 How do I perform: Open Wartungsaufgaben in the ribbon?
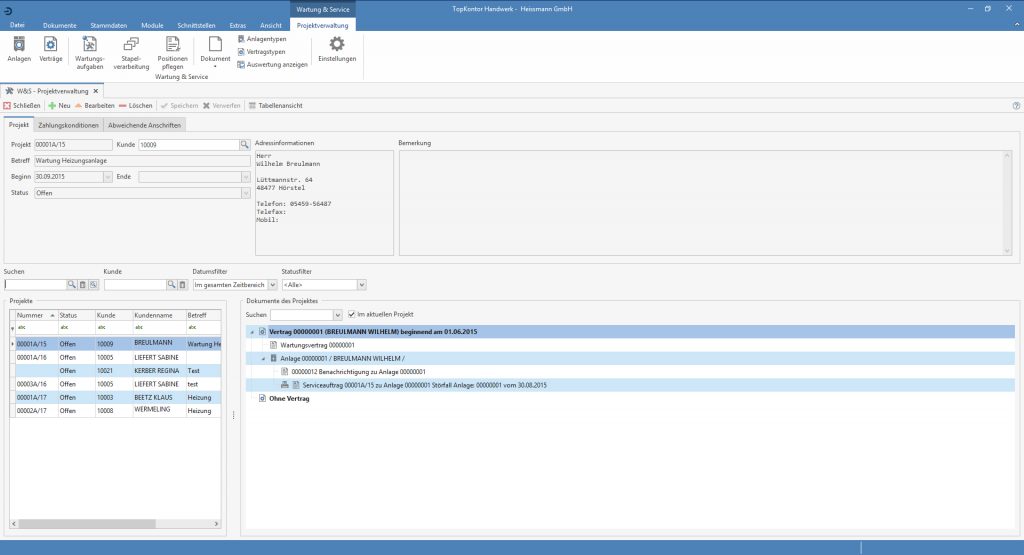(x=89, y=52)
